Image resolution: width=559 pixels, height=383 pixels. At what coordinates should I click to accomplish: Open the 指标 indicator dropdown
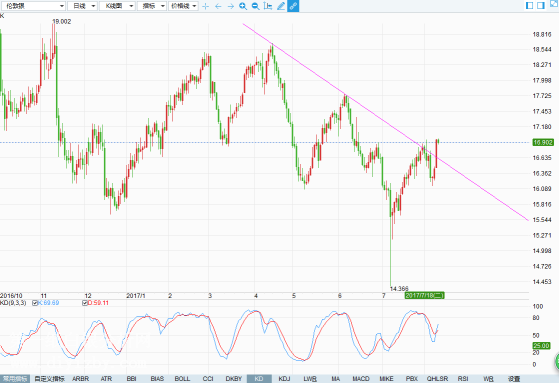[x=152, y=6]
